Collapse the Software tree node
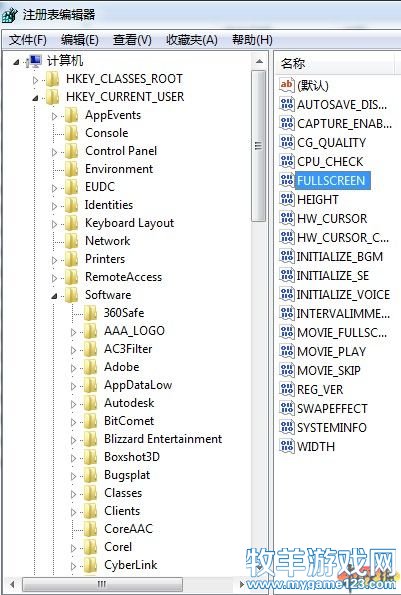 pos(54,296)
